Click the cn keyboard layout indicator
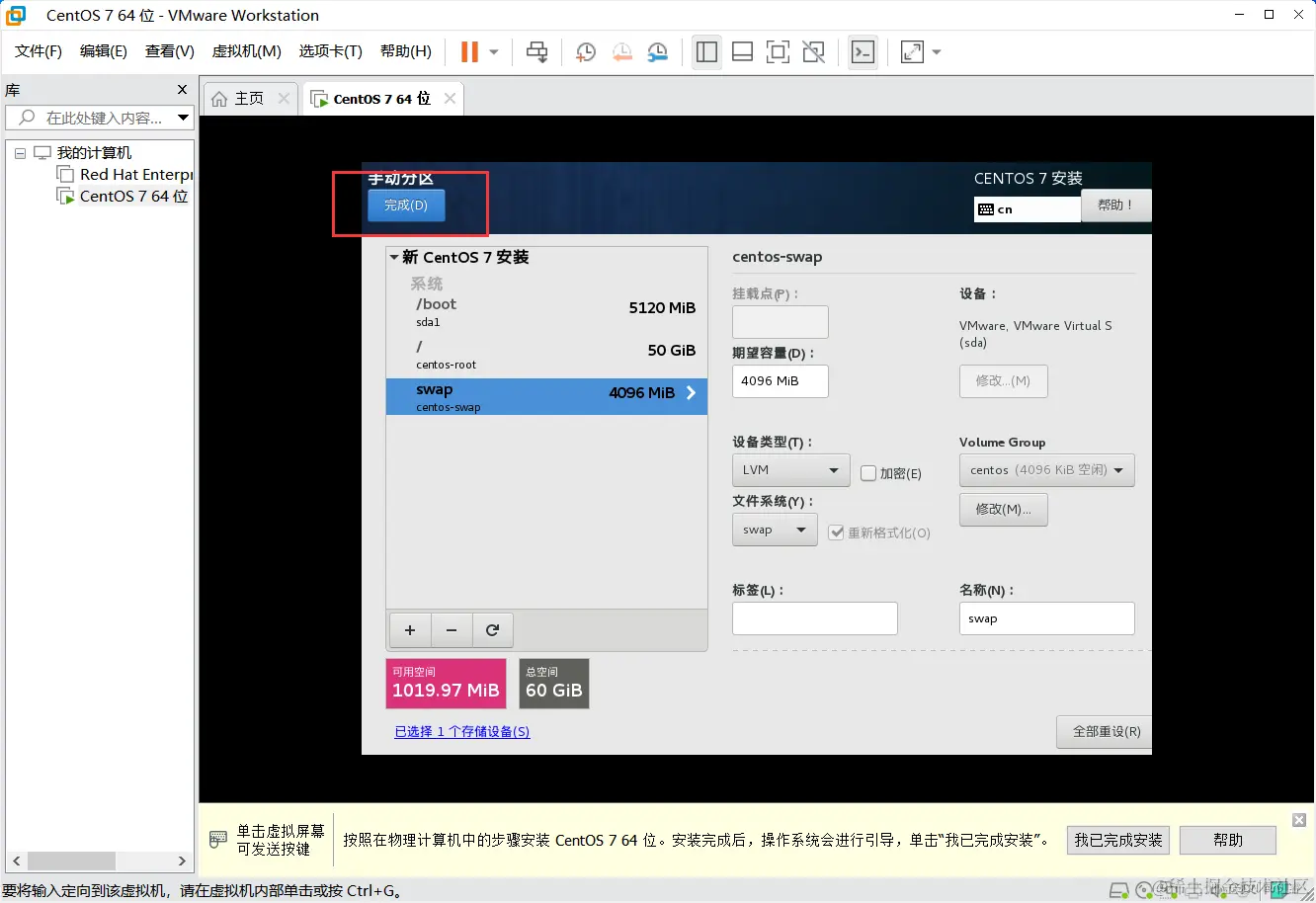 (1027, 209)
